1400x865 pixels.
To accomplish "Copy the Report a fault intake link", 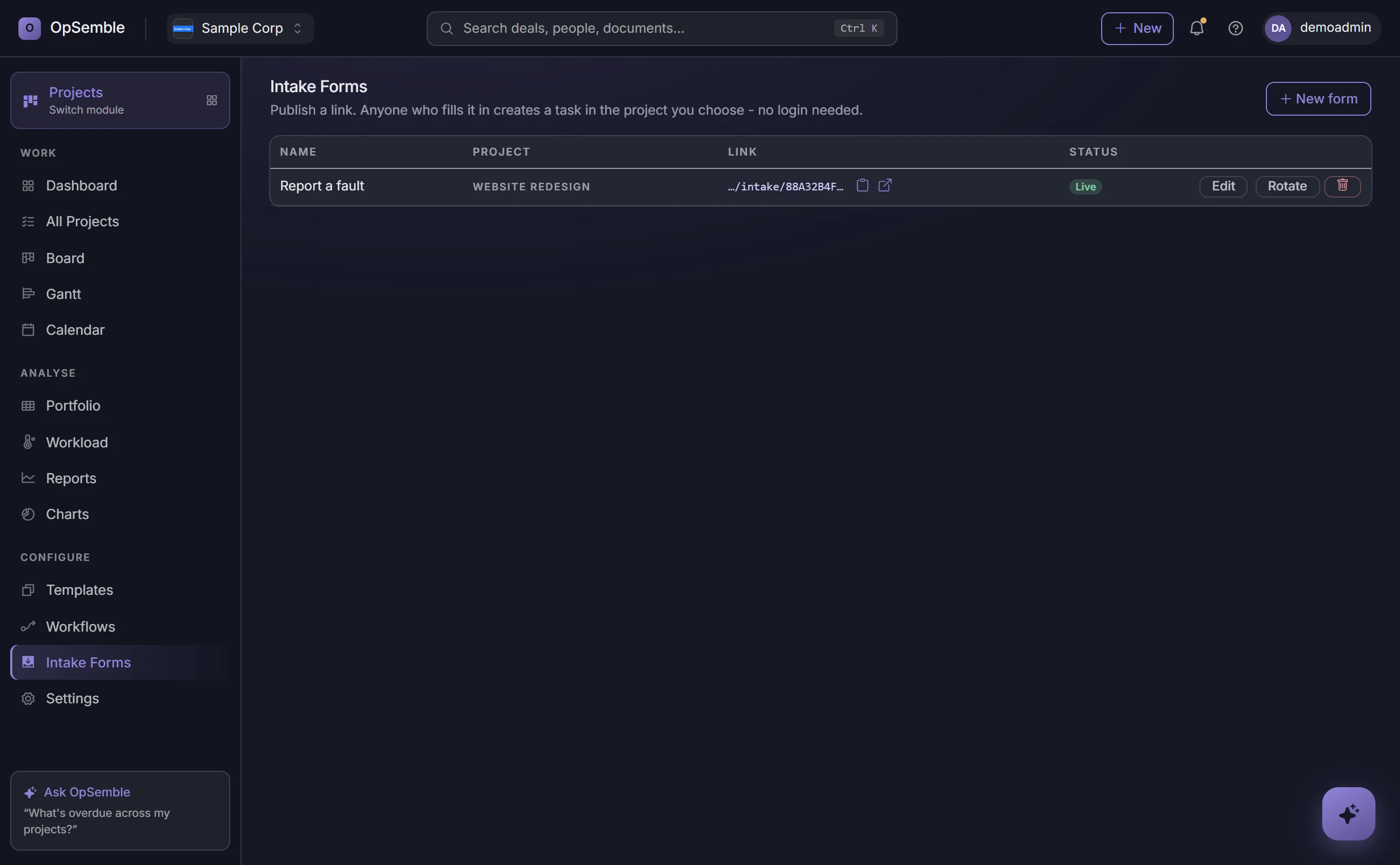I will 862,185.
